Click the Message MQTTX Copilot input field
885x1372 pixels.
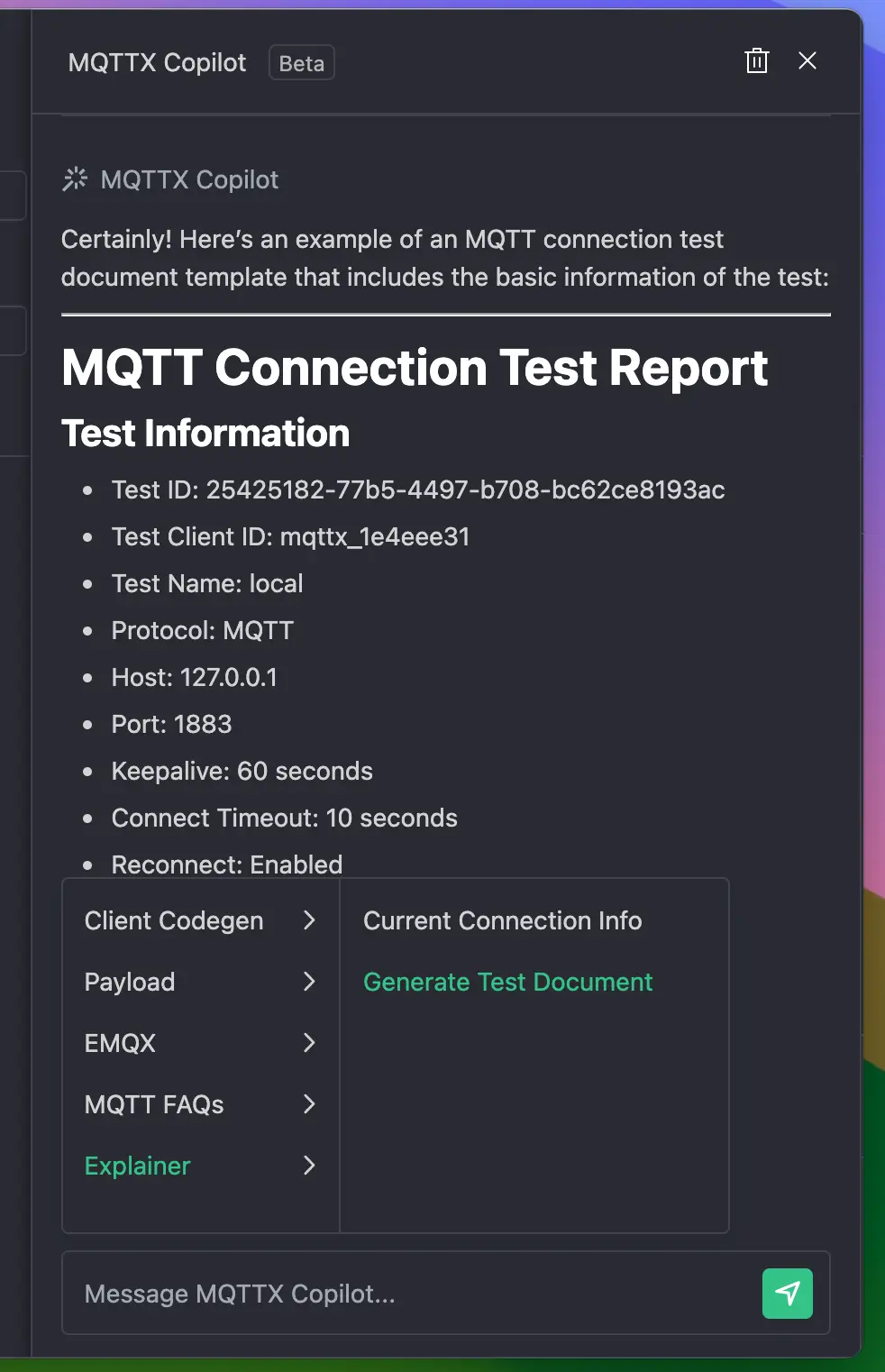pos(360,1294)
